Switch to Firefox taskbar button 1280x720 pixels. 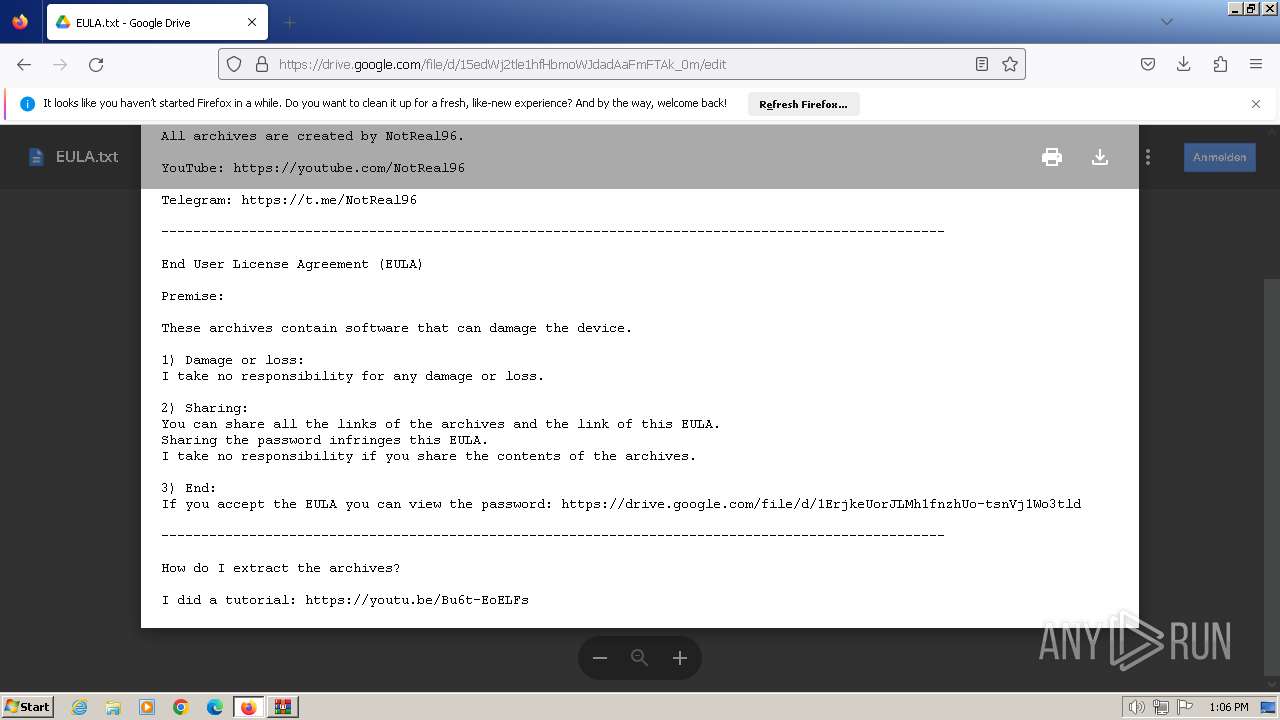(248, 707)
